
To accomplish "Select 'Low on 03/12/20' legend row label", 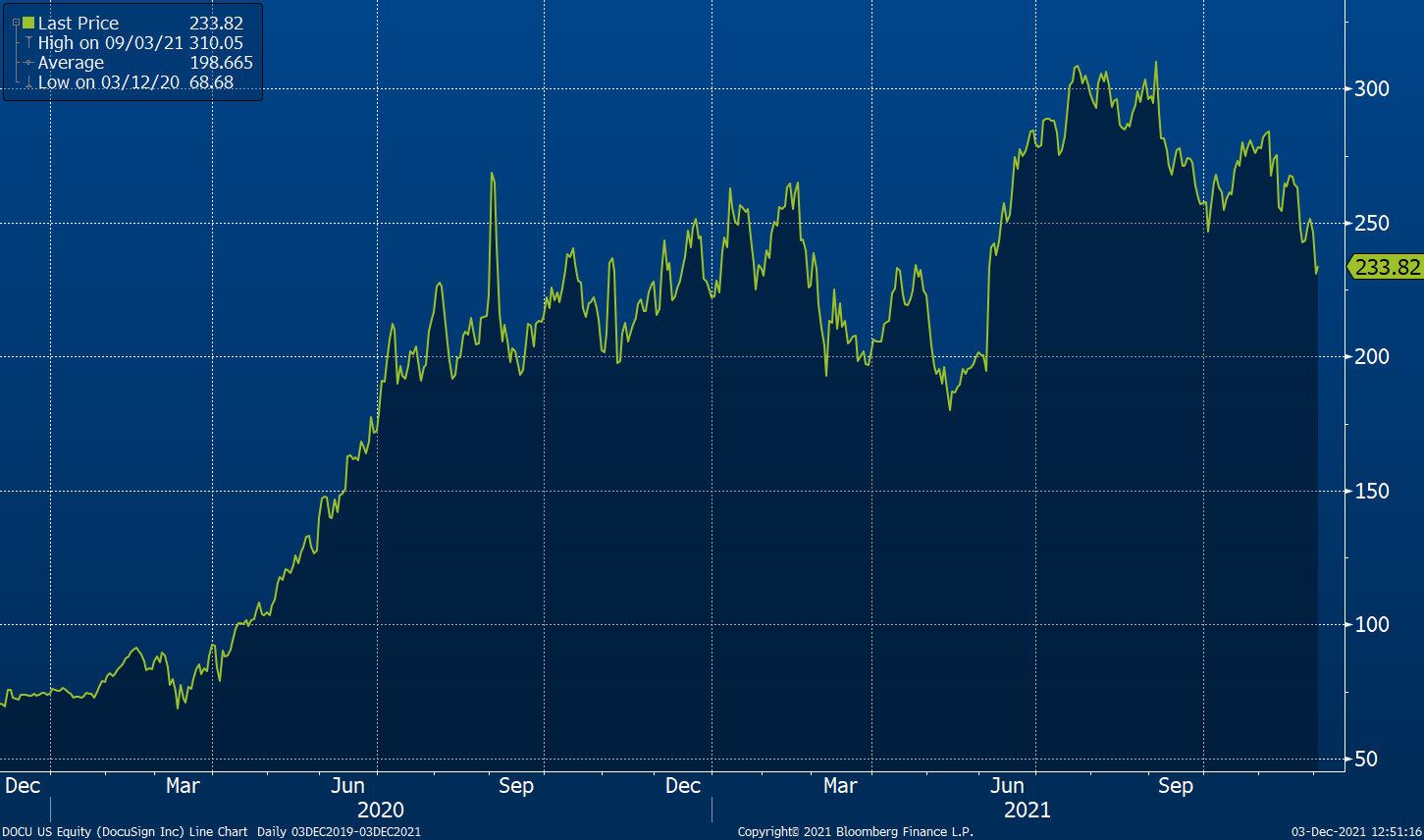I will tap(109, 82).
